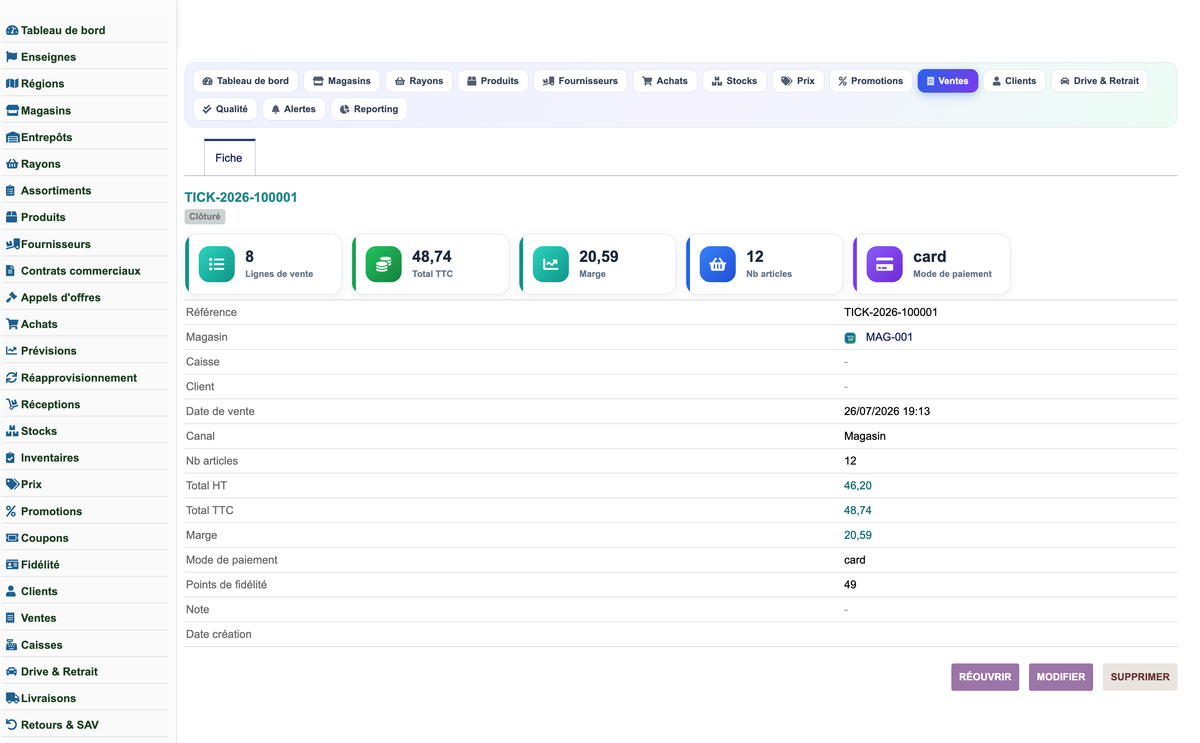Click the store icon beside MAG-001

pyautogui.click(x=850, y=338)
